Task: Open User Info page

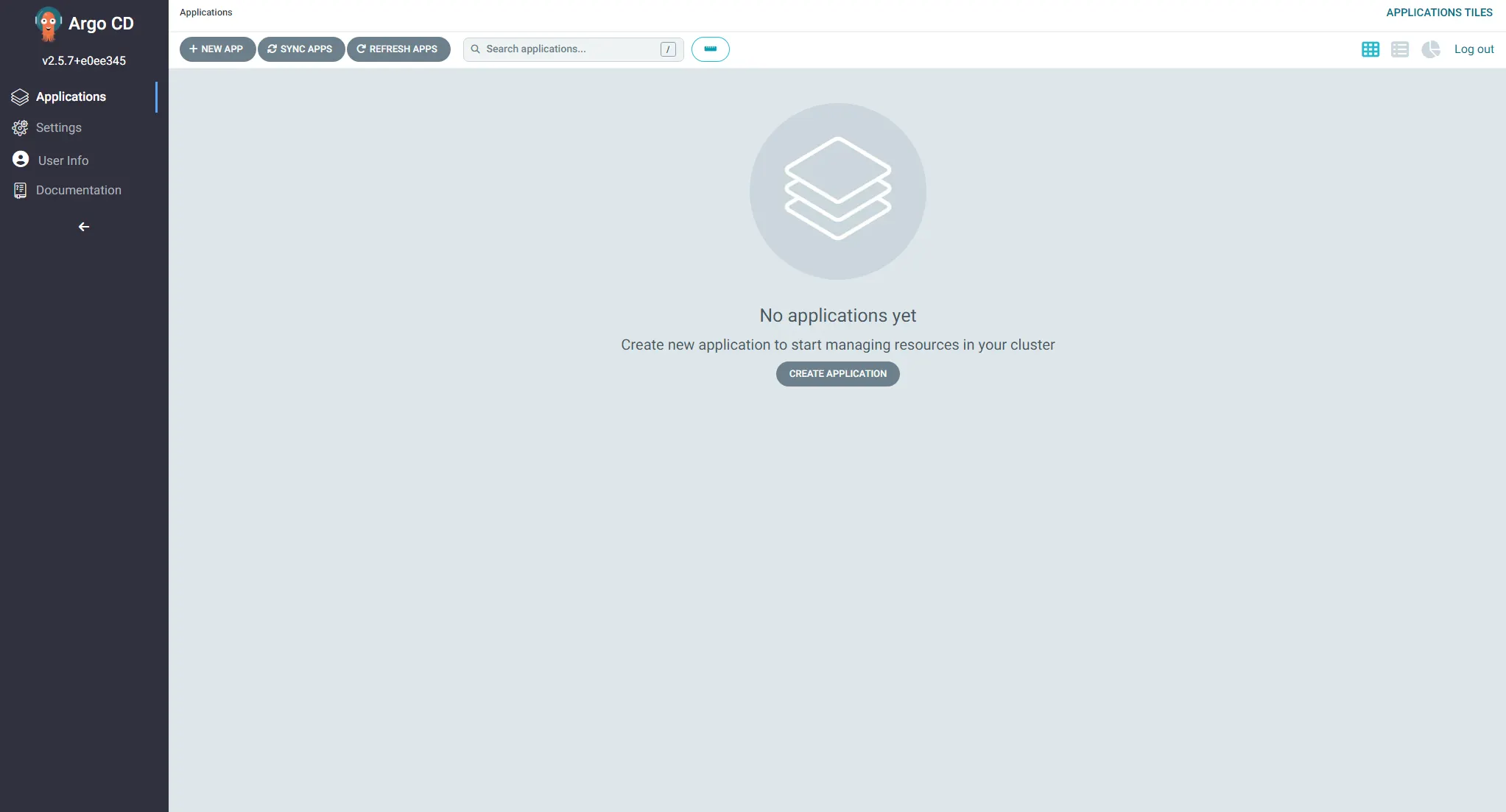Action: [x=63, y=160]
